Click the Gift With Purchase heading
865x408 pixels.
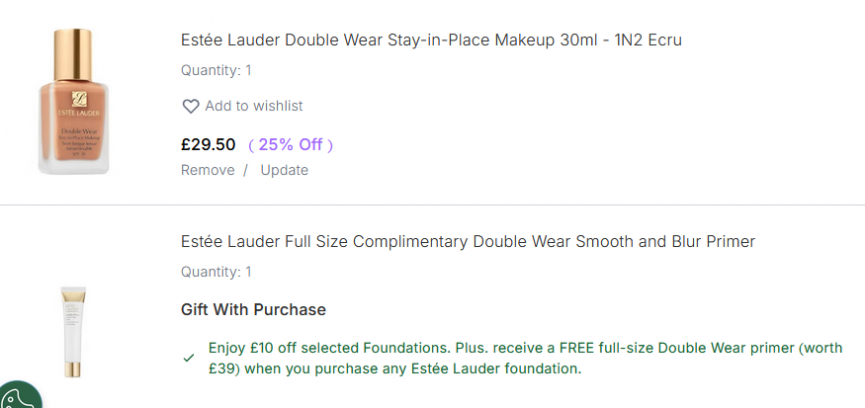(x=253, y=309)
